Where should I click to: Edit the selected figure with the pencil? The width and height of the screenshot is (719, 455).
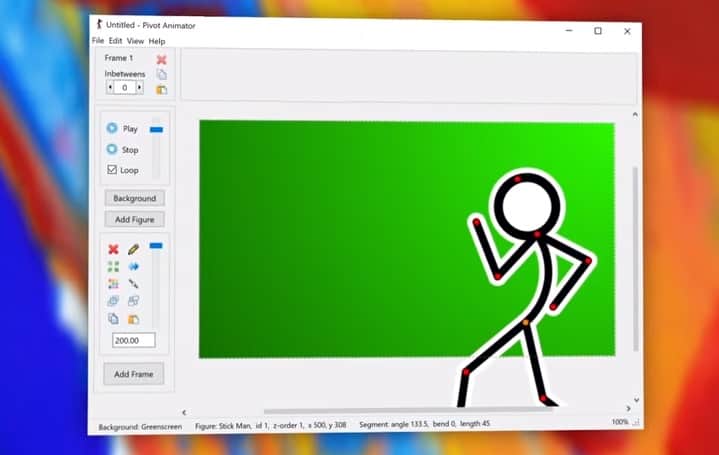[x=133, y=249]
